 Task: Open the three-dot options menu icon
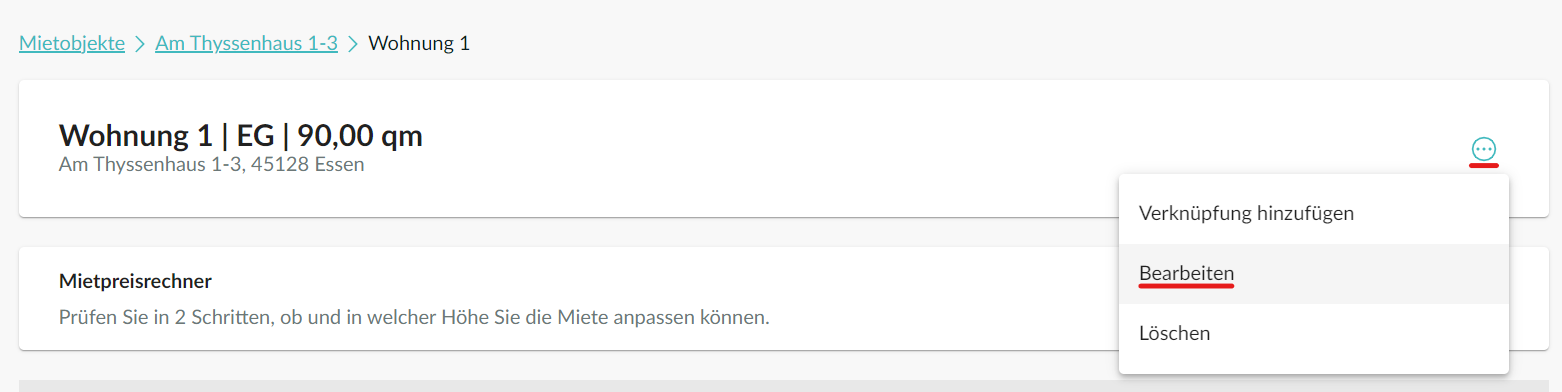point(1483,149)
